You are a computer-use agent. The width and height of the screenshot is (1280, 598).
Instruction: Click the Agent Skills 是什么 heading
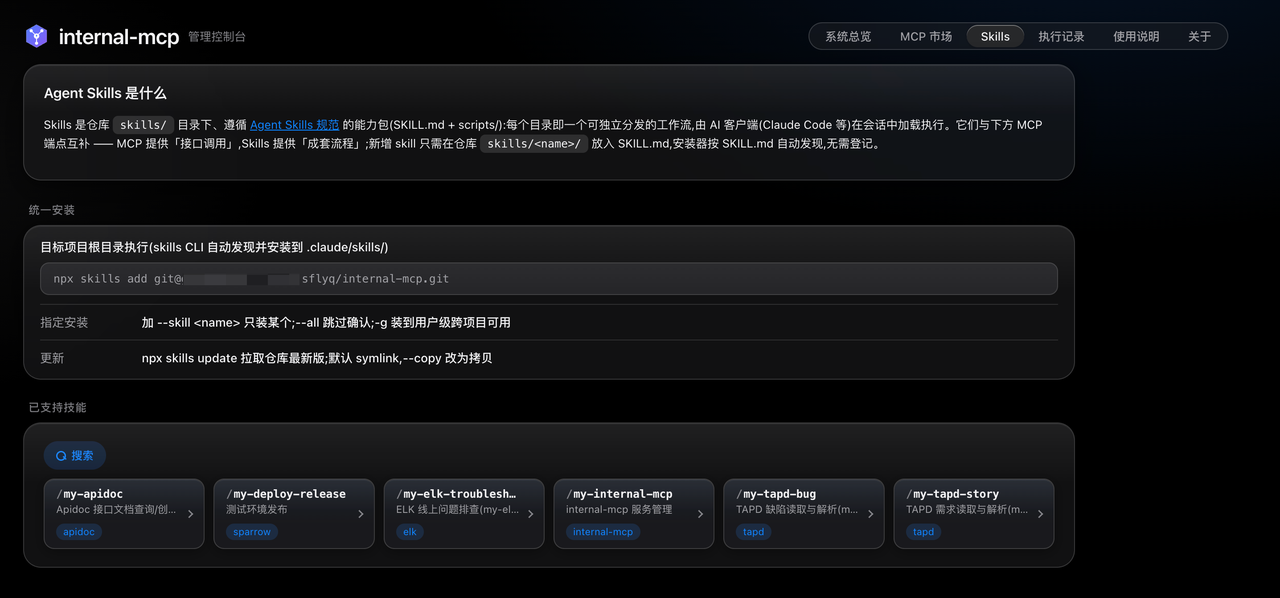(x=105, y=93)
